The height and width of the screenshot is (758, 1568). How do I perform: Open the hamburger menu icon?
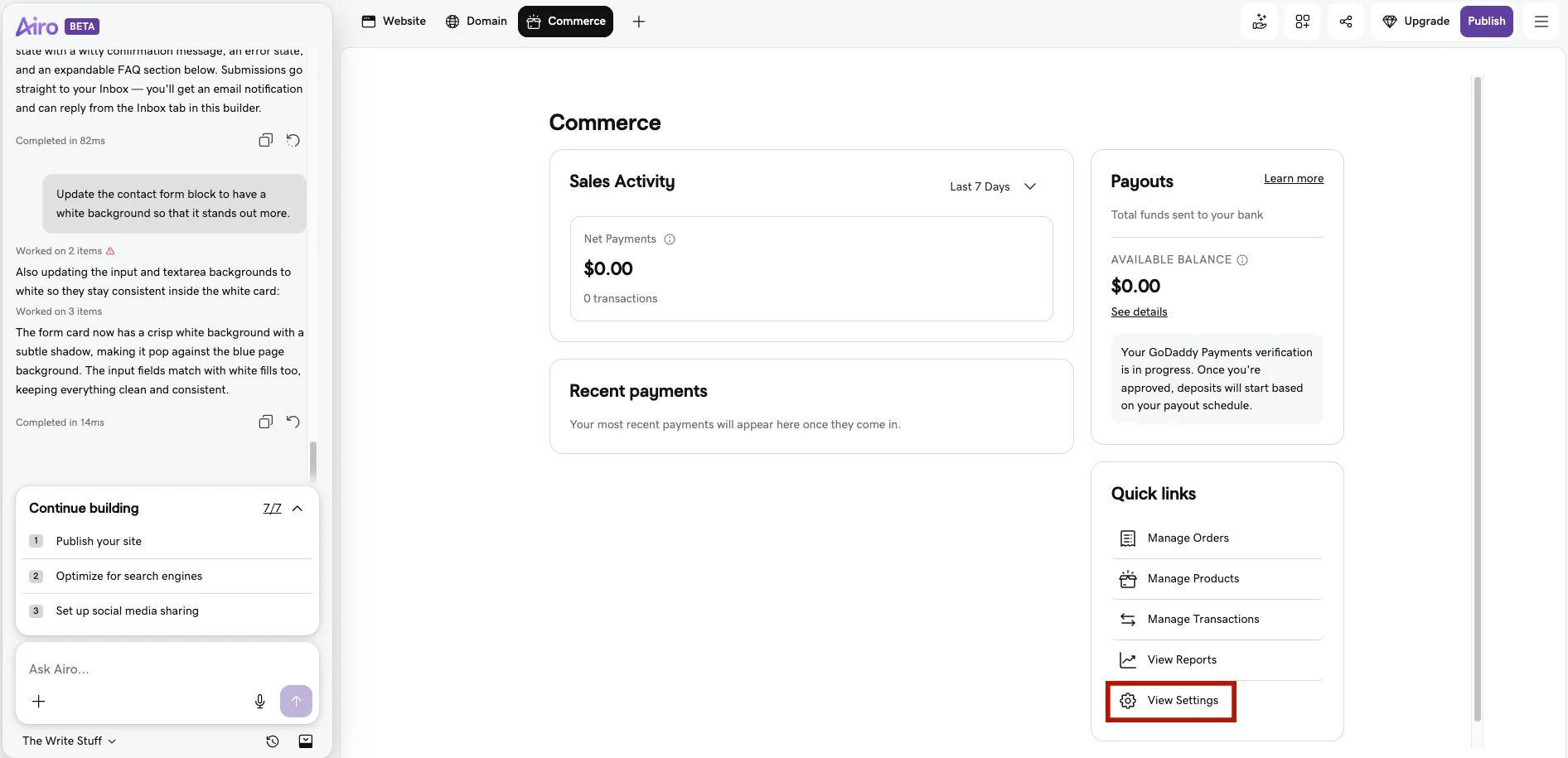click(x=1541, y=22)
